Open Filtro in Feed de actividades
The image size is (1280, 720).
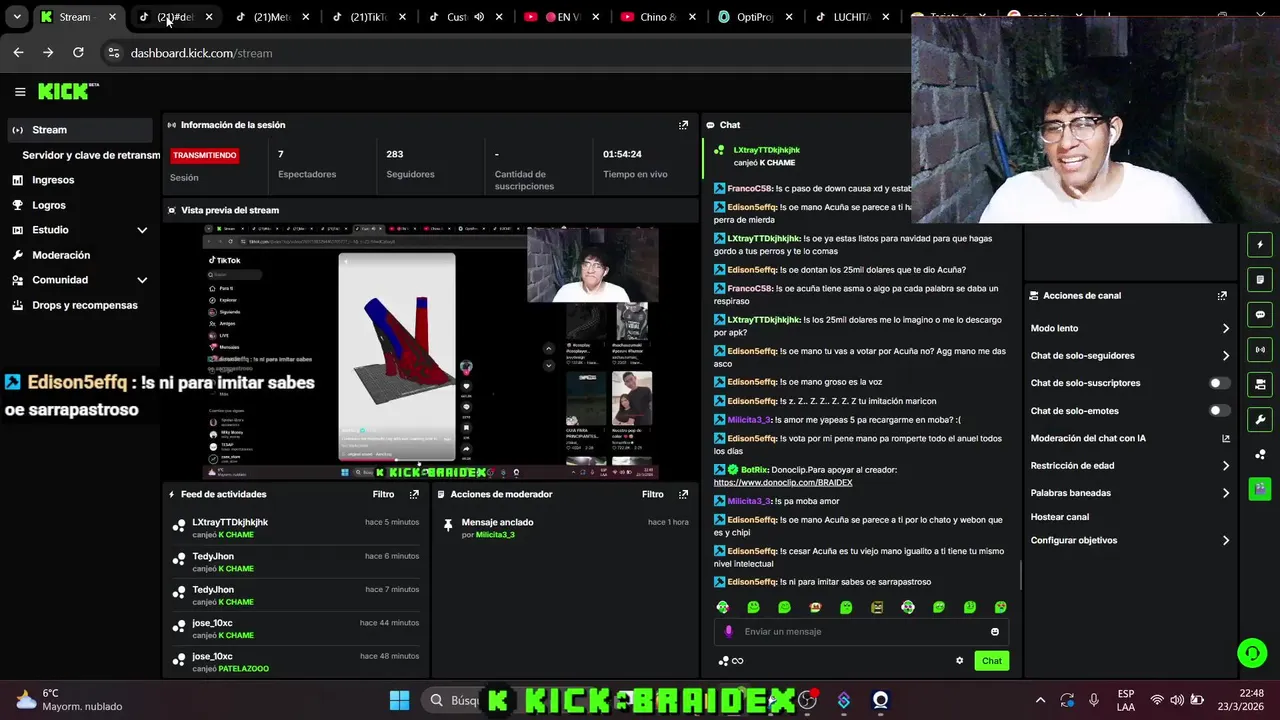coord(383,494)
